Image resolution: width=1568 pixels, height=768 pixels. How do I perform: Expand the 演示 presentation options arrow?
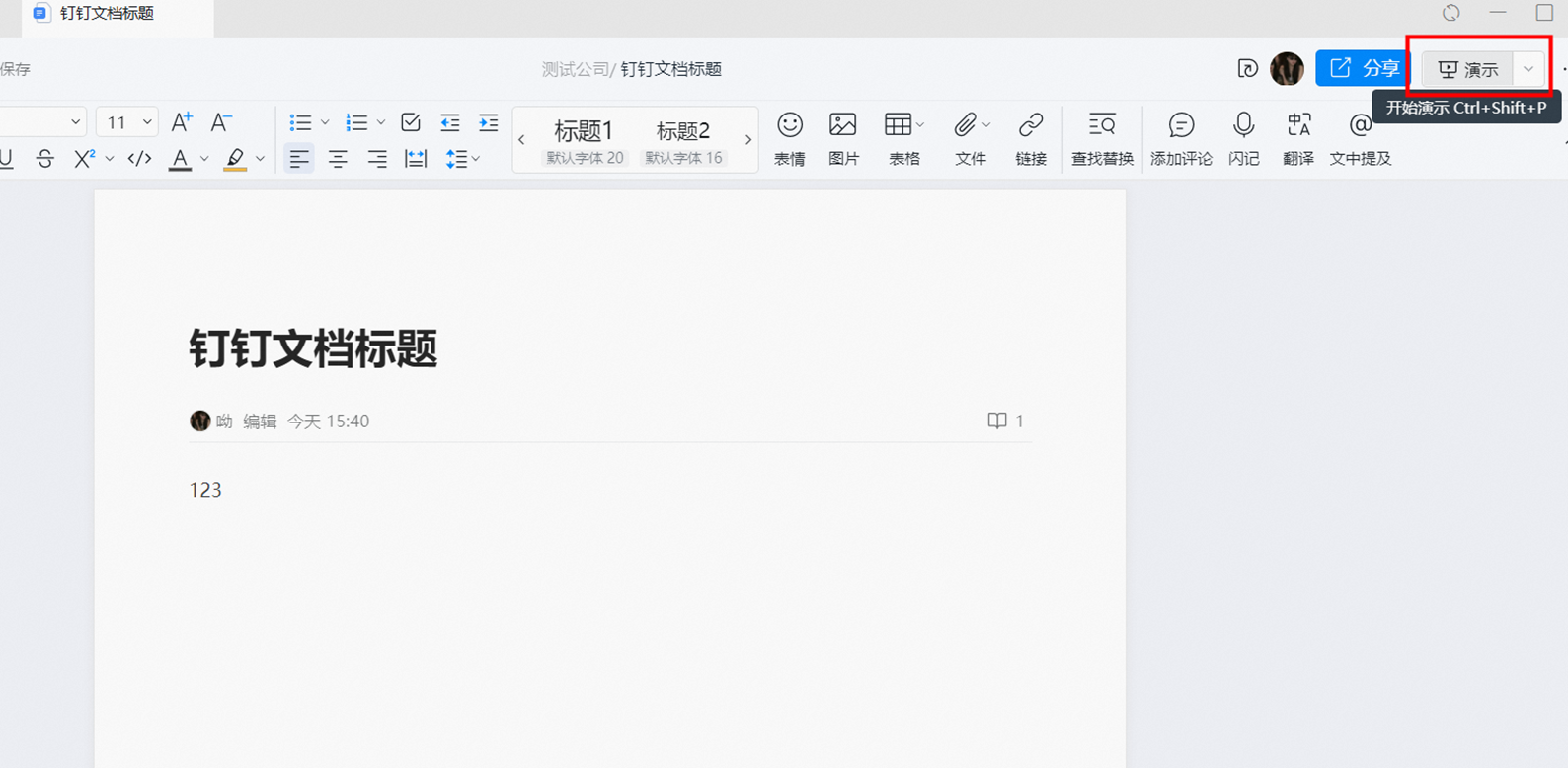pyautogui.click(x=1529, y=69)
